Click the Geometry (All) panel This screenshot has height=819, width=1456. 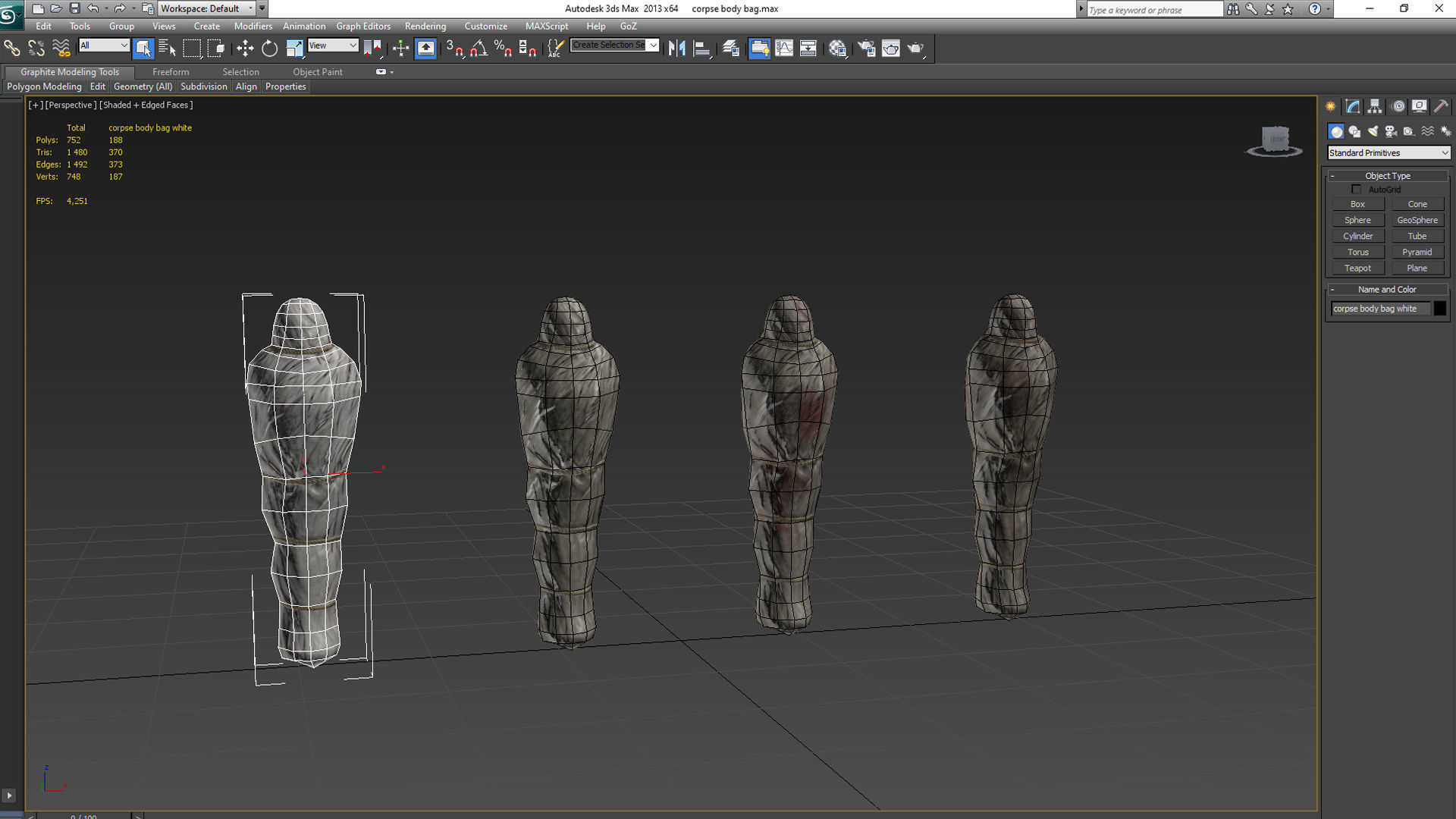point(143,86)
